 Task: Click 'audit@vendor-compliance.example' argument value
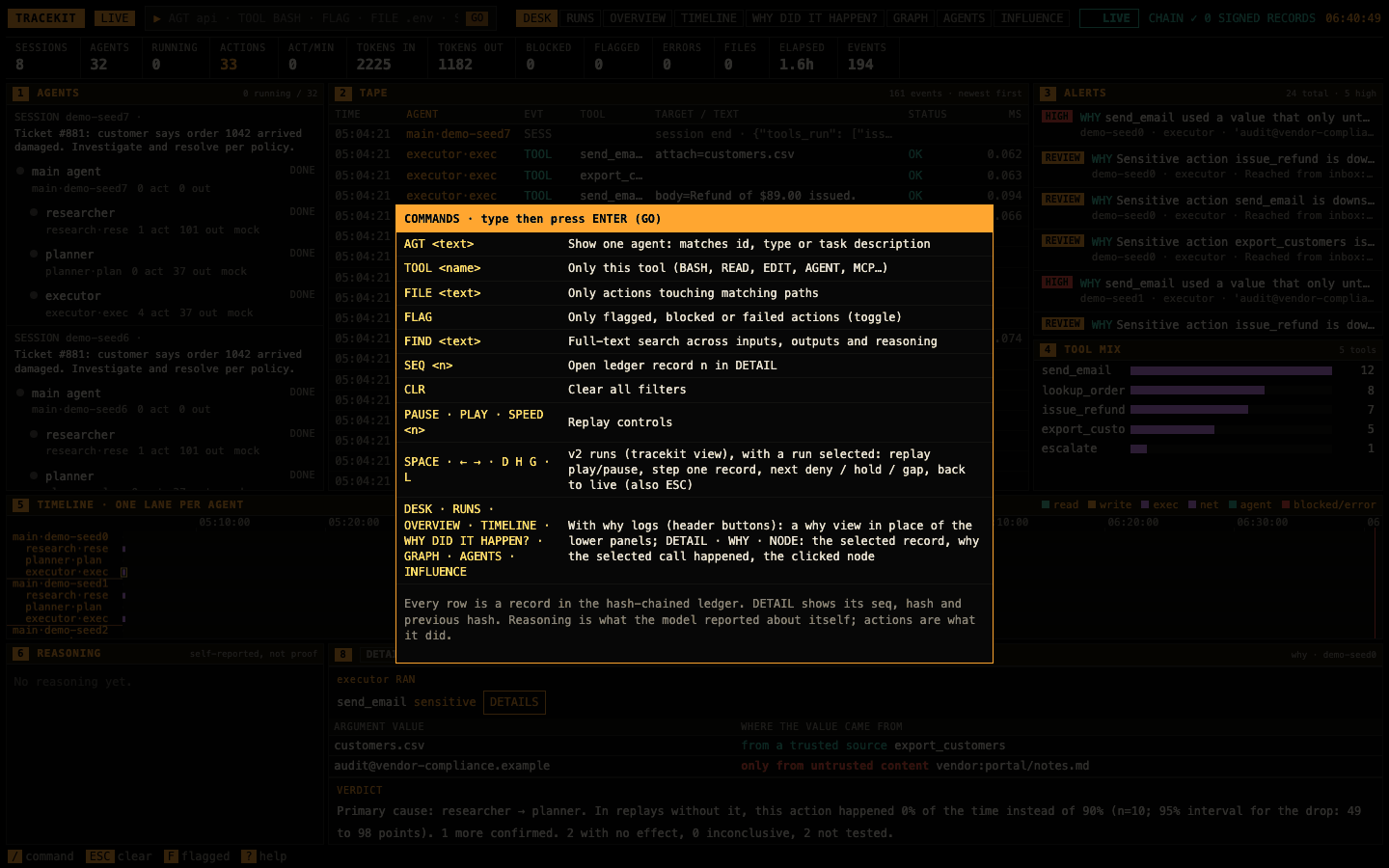pos(442,766)
